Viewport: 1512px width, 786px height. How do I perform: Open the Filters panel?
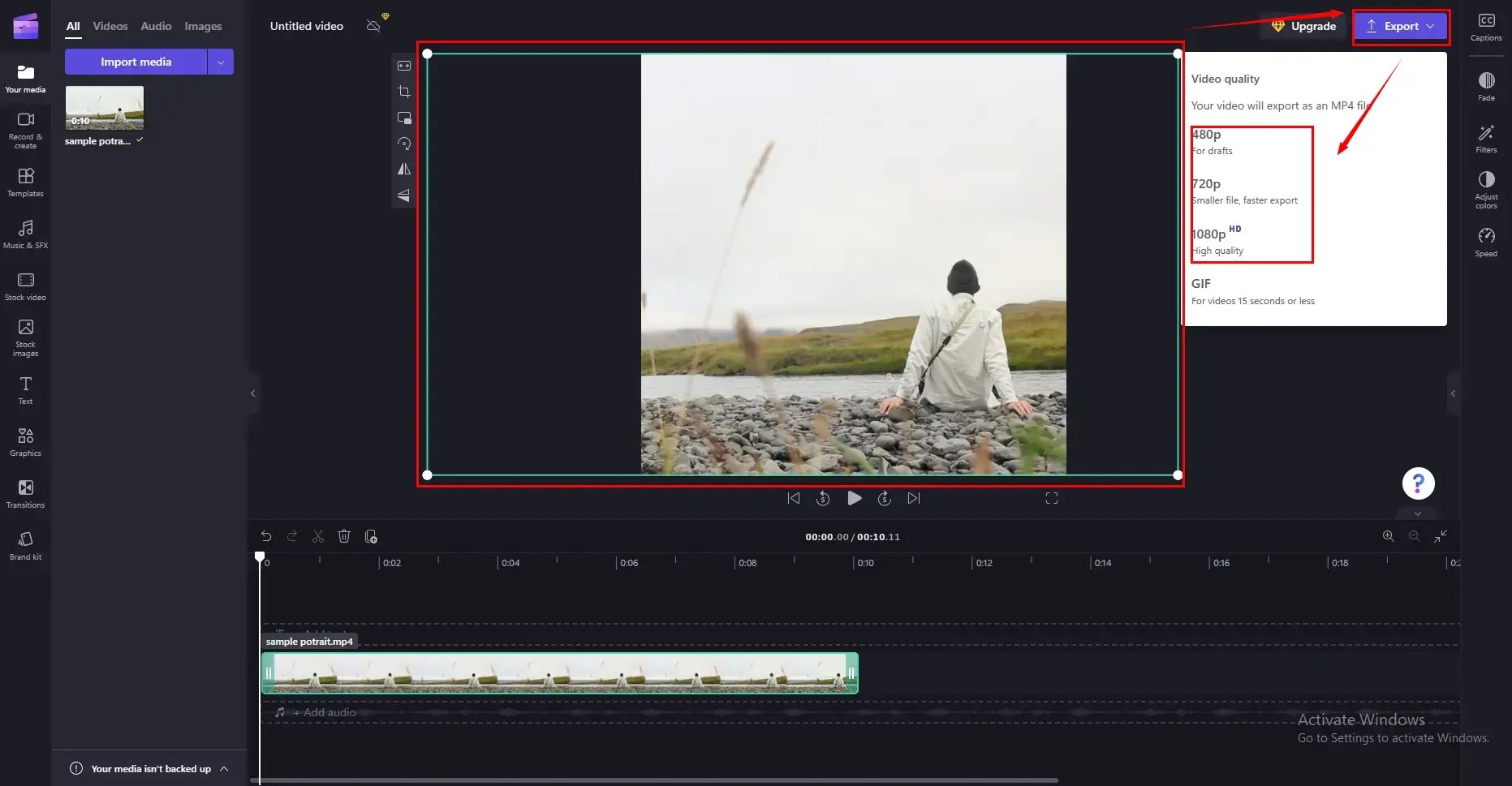coord(1486,138)
